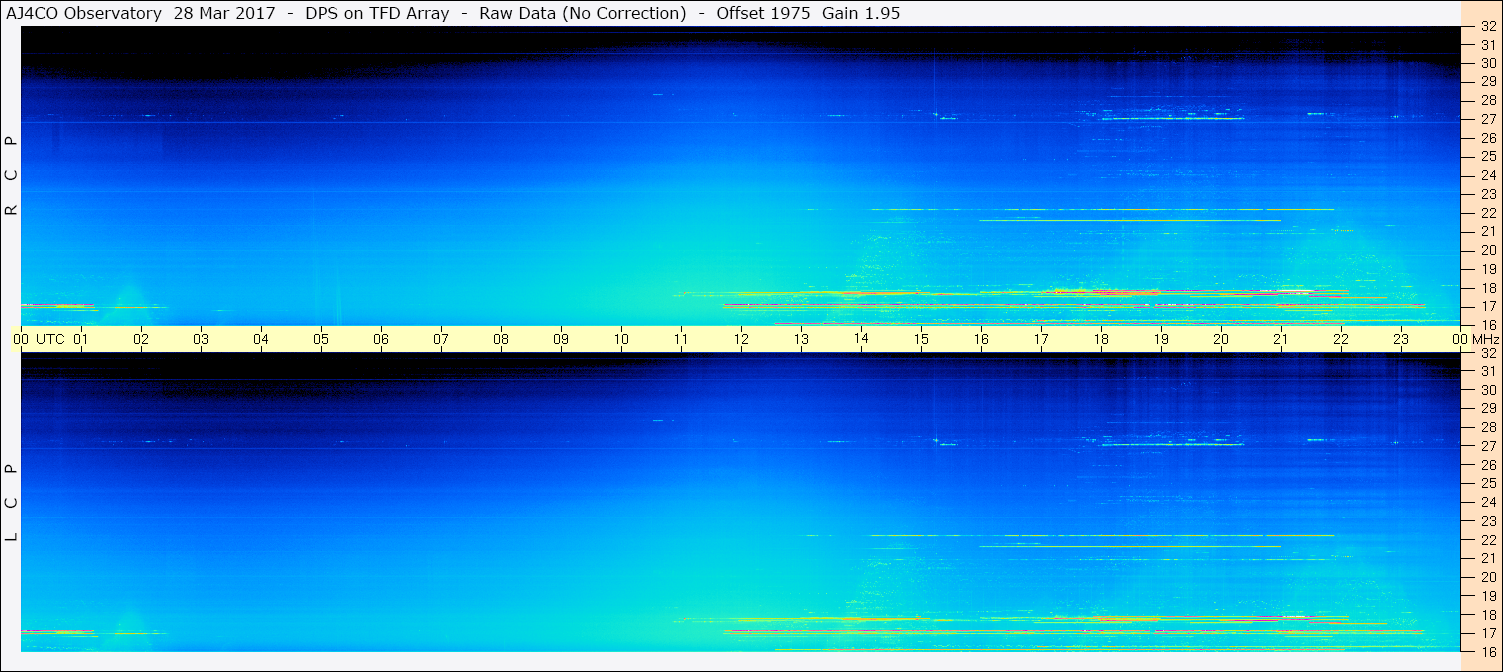The image size is (1503, 672).
Task: Click the 27 frequency tick in RCP panel
Action: click(x=1488, y=119)
